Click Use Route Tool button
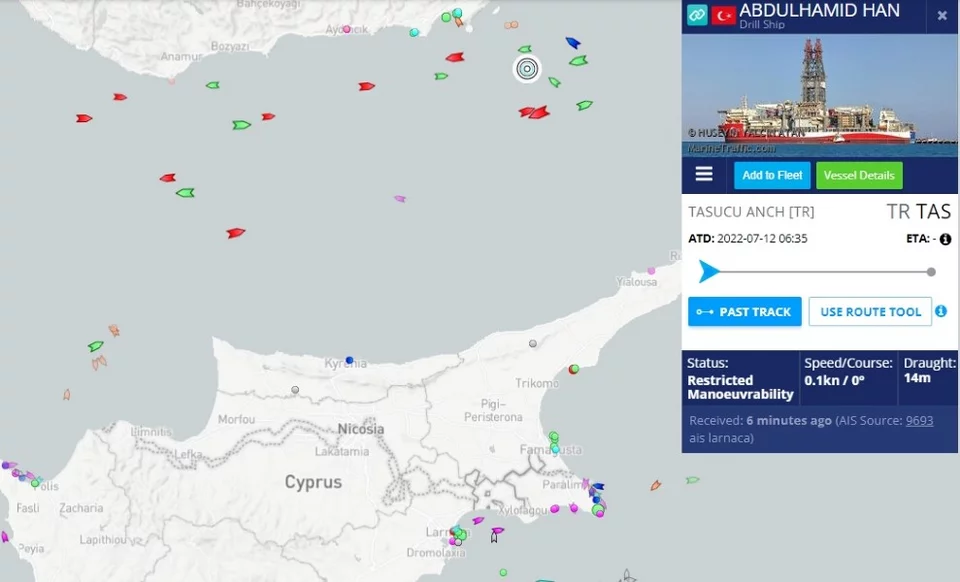The width and height of the screenshot is (960, 582). [870, 312]
